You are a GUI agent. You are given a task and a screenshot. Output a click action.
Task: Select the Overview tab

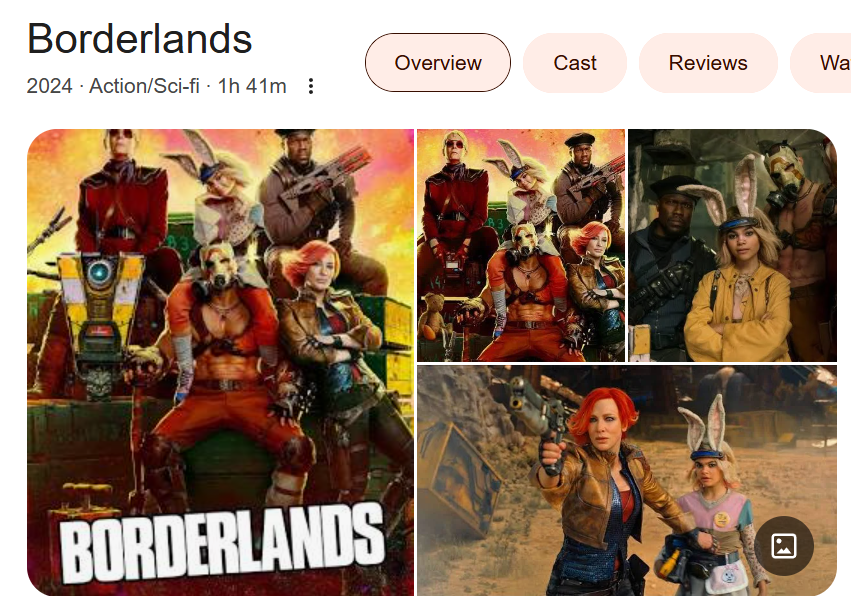(x=437, y=62)
